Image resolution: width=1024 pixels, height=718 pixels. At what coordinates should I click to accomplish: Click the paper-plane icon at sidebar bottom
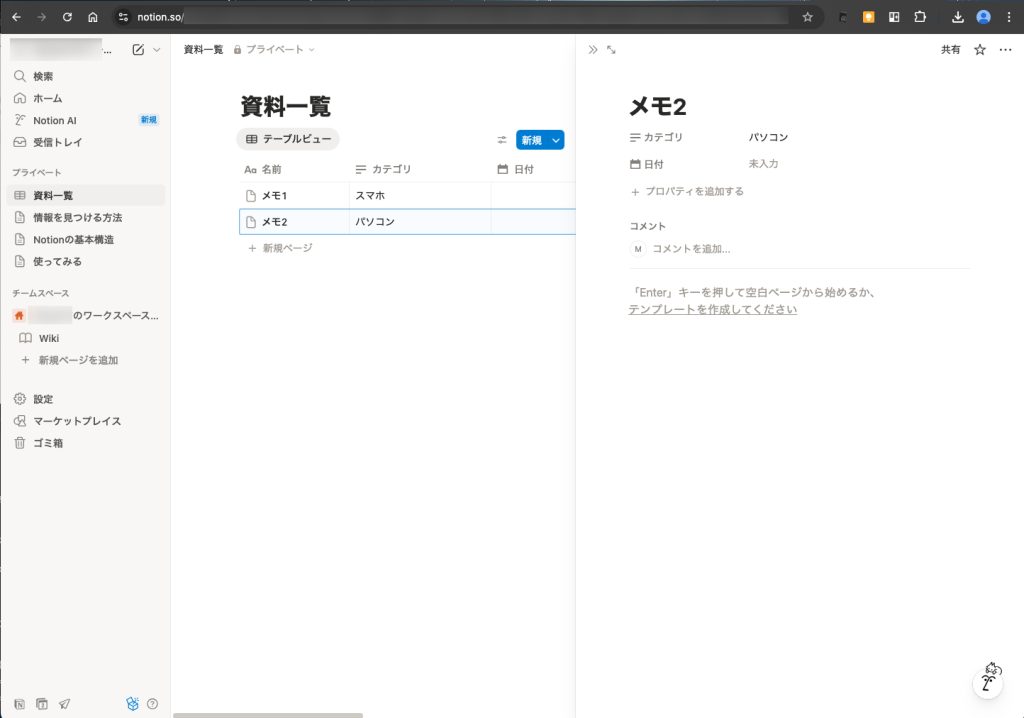tap(64, 704)
